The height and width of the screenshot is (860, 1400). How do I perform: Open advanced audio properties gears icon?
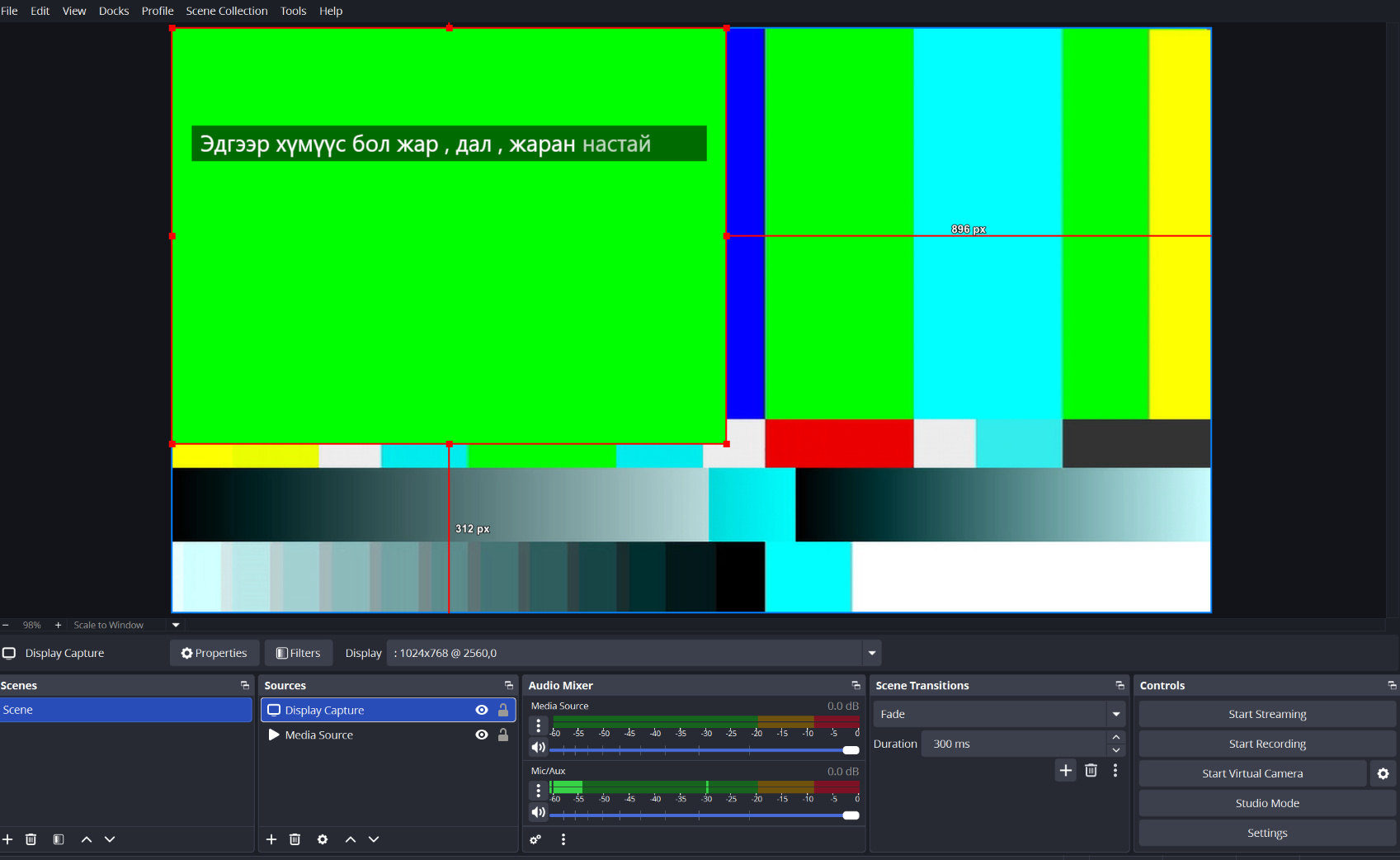pos(535,839)
